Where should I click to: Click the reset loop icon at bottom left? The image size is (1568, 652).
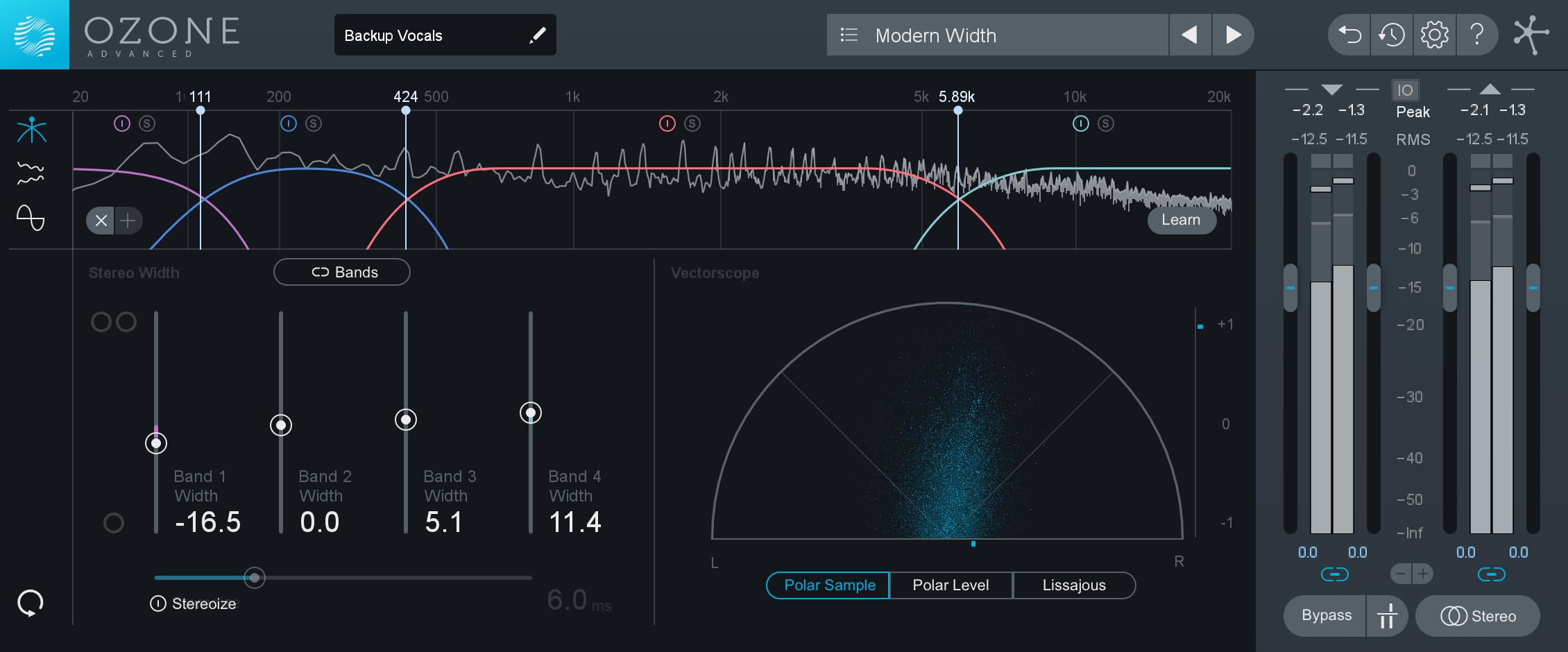click(31, 603)
